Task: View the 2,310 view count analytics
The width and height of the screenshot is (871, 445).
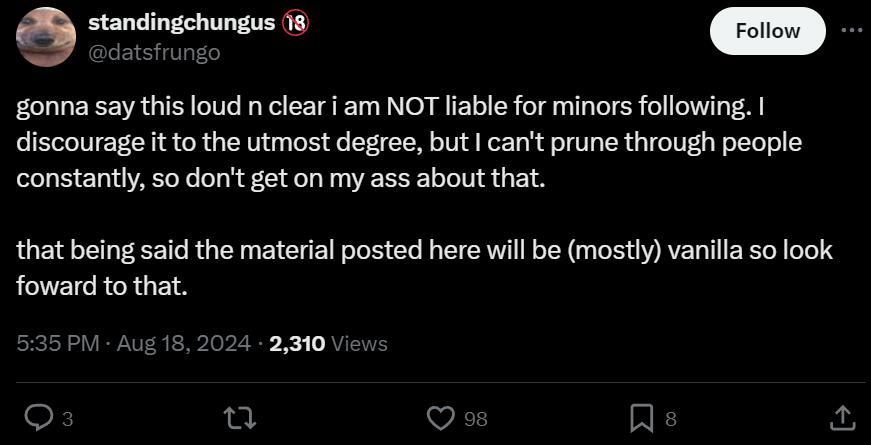Action: (x=297, y=343)
